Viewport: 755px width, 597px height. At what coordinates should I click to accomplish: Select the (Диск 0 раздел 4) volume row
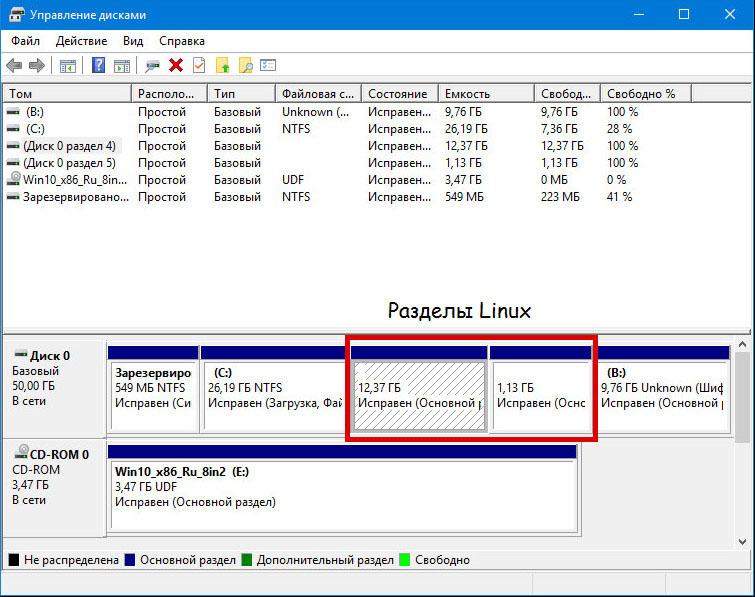pos(347,146)
